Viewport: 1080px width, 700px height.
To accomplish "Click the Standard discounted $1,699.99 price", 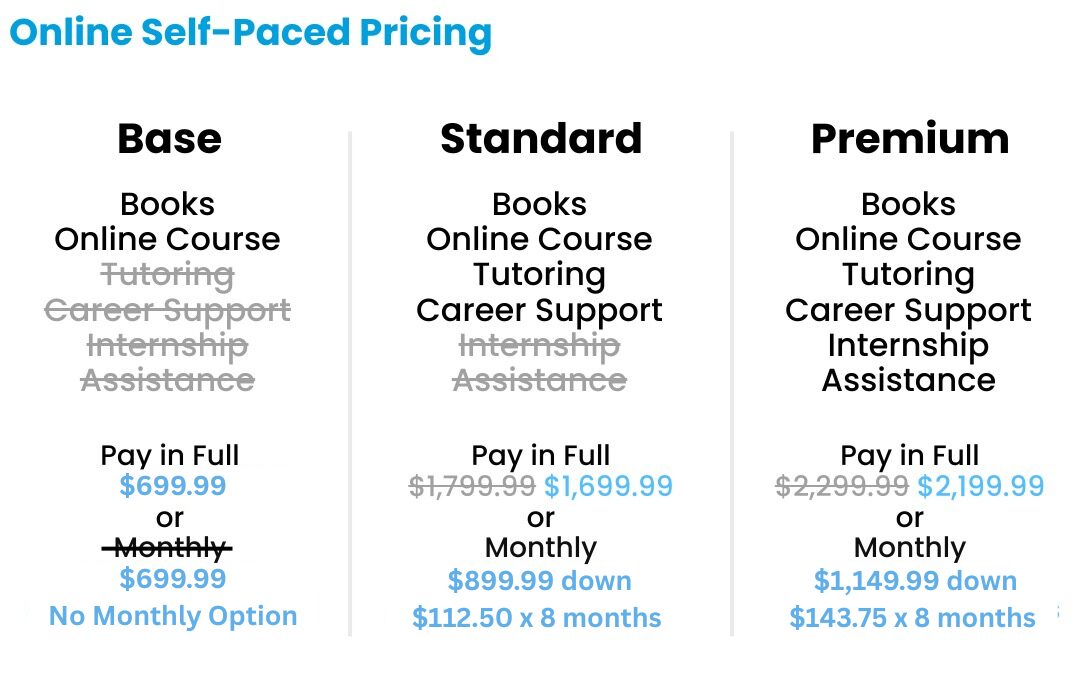I will [x=608, y=487].
